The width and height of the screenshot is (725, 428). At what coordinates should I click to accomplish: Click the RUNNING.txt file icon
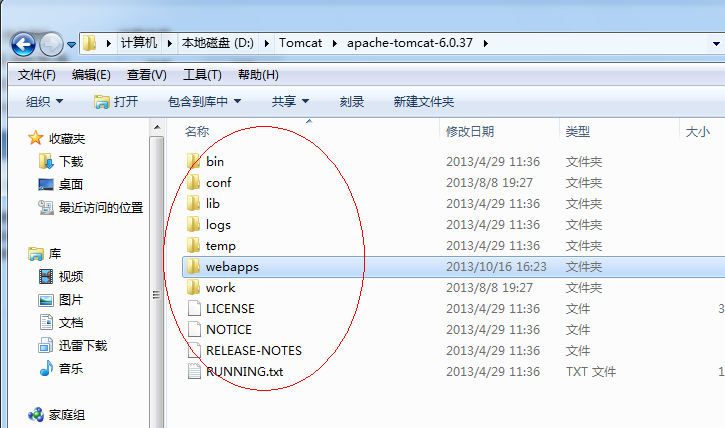pos(194,371)
